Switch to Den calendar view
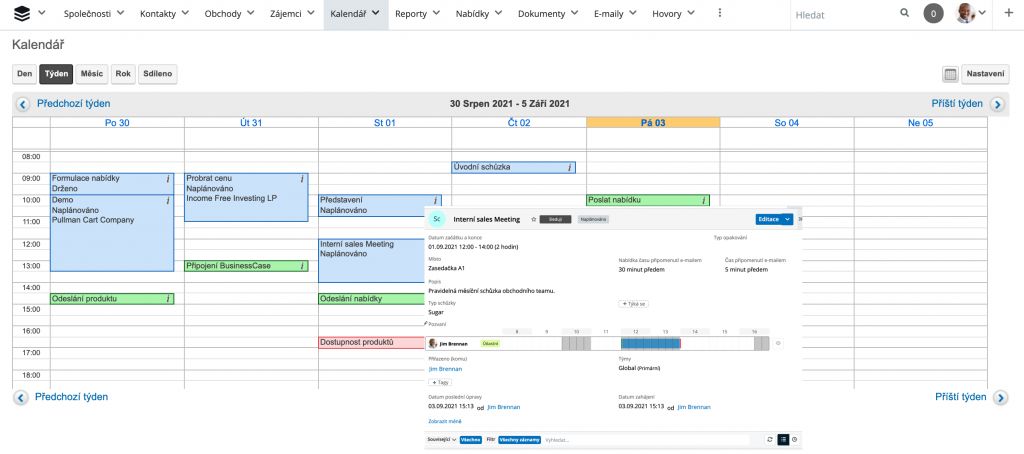The image size is (1024, 454). point(24,74)
